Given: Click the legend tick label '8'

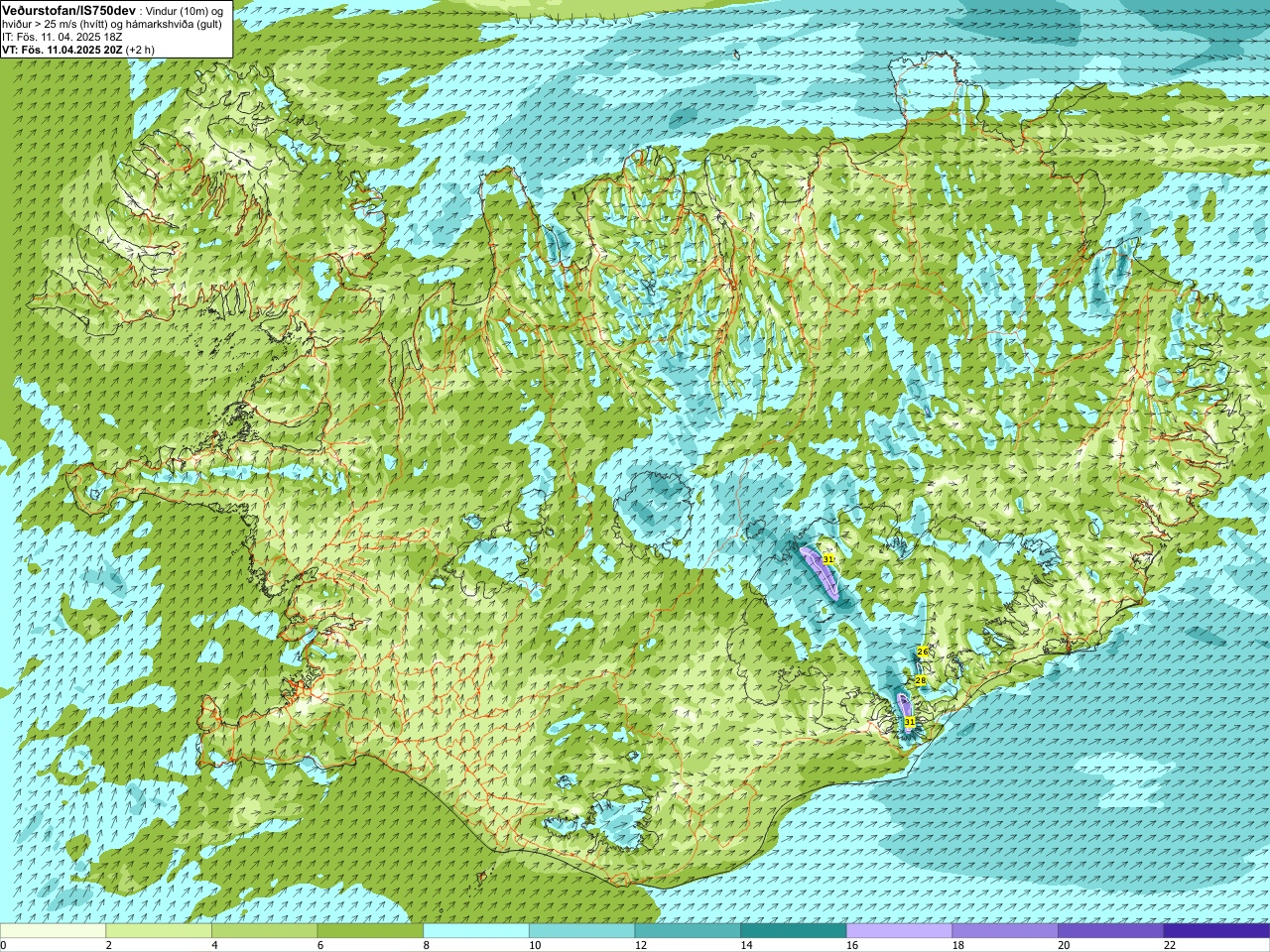Looking at the screenshot, I should point(427,945).
